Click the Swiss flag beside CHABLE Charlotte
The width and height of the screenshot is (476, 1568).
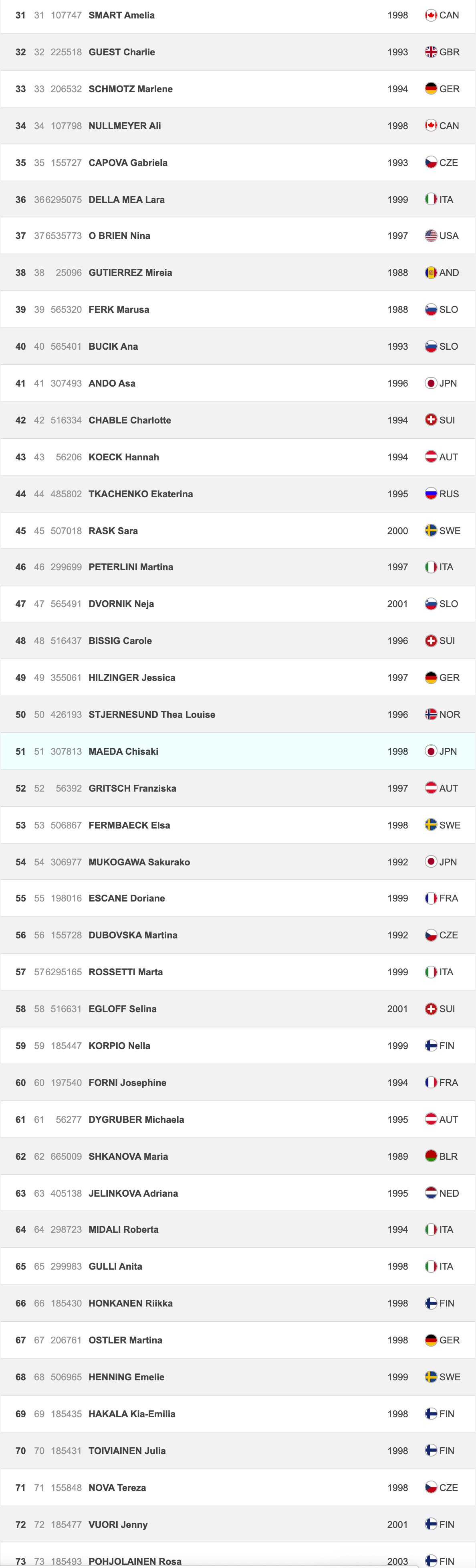(430, 420)
